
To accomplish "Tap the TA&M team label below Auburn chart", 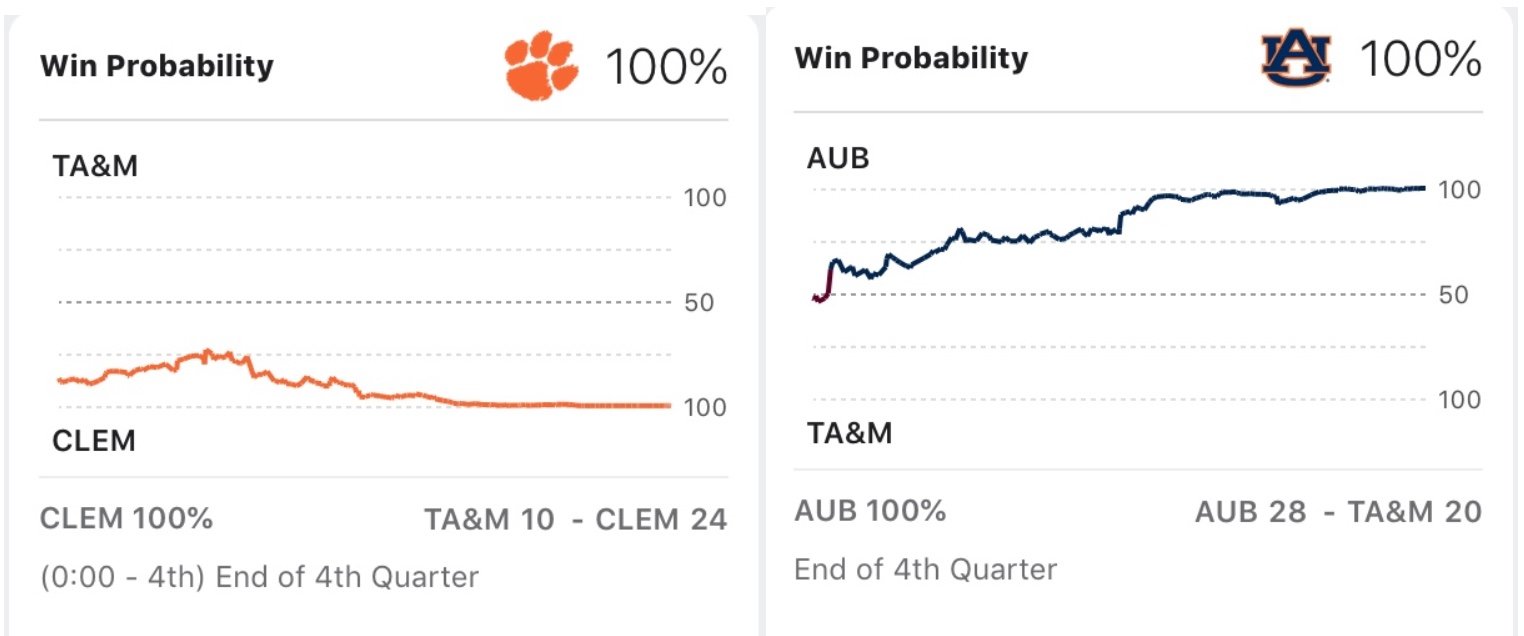I will tap(850, 433).
